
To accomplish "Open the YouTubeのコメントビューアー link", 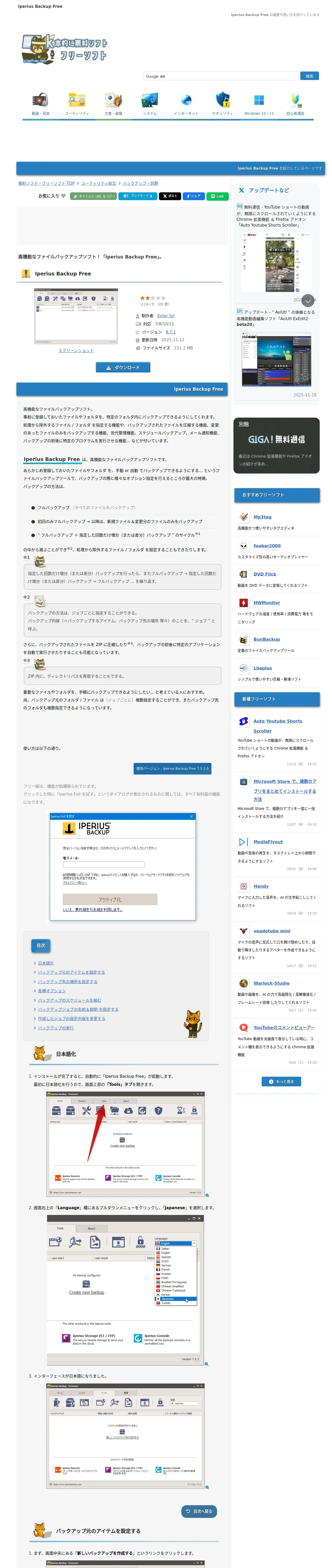I will pos(284,1028).
